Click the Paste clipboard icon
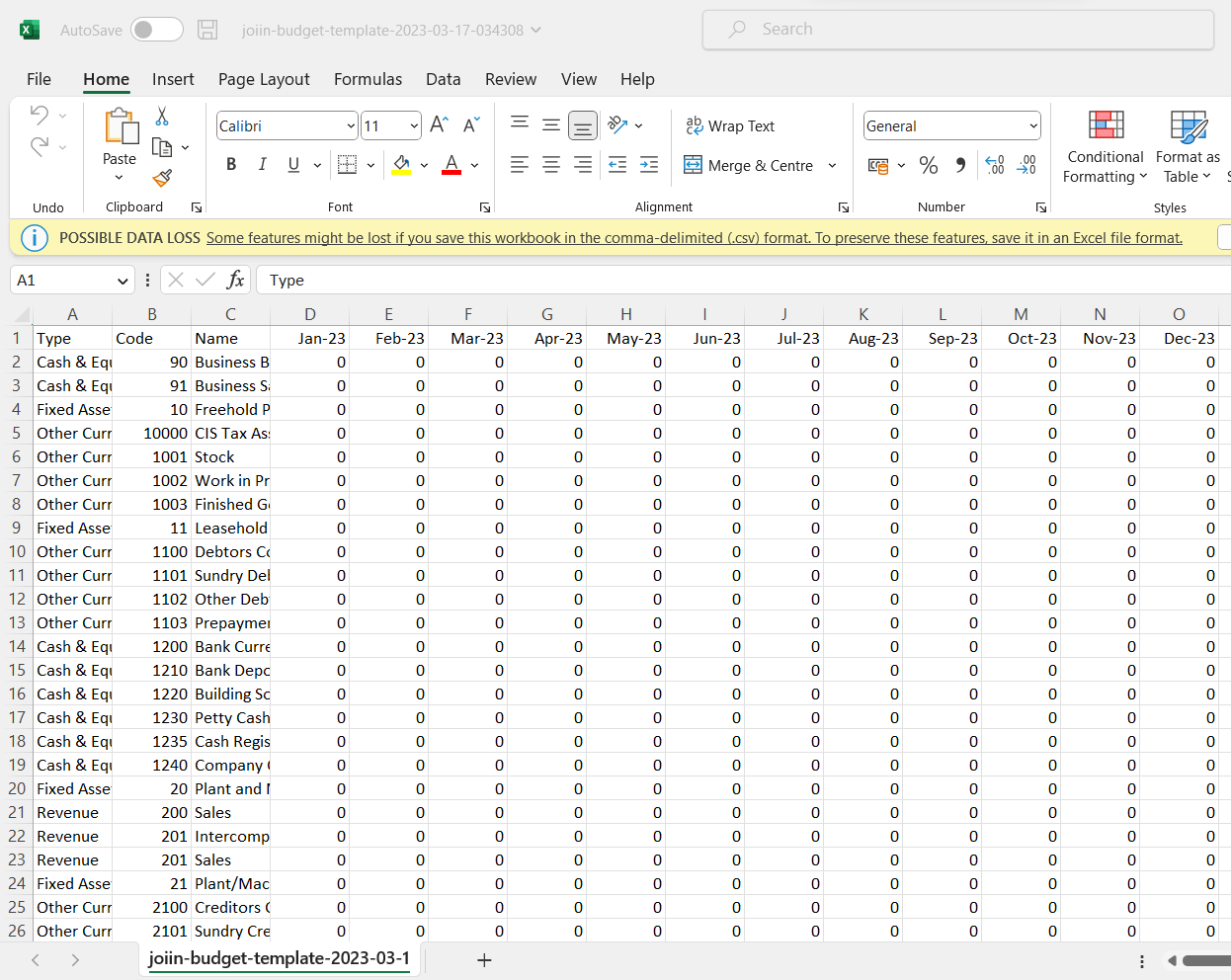1231x980 pixels. 121,126
